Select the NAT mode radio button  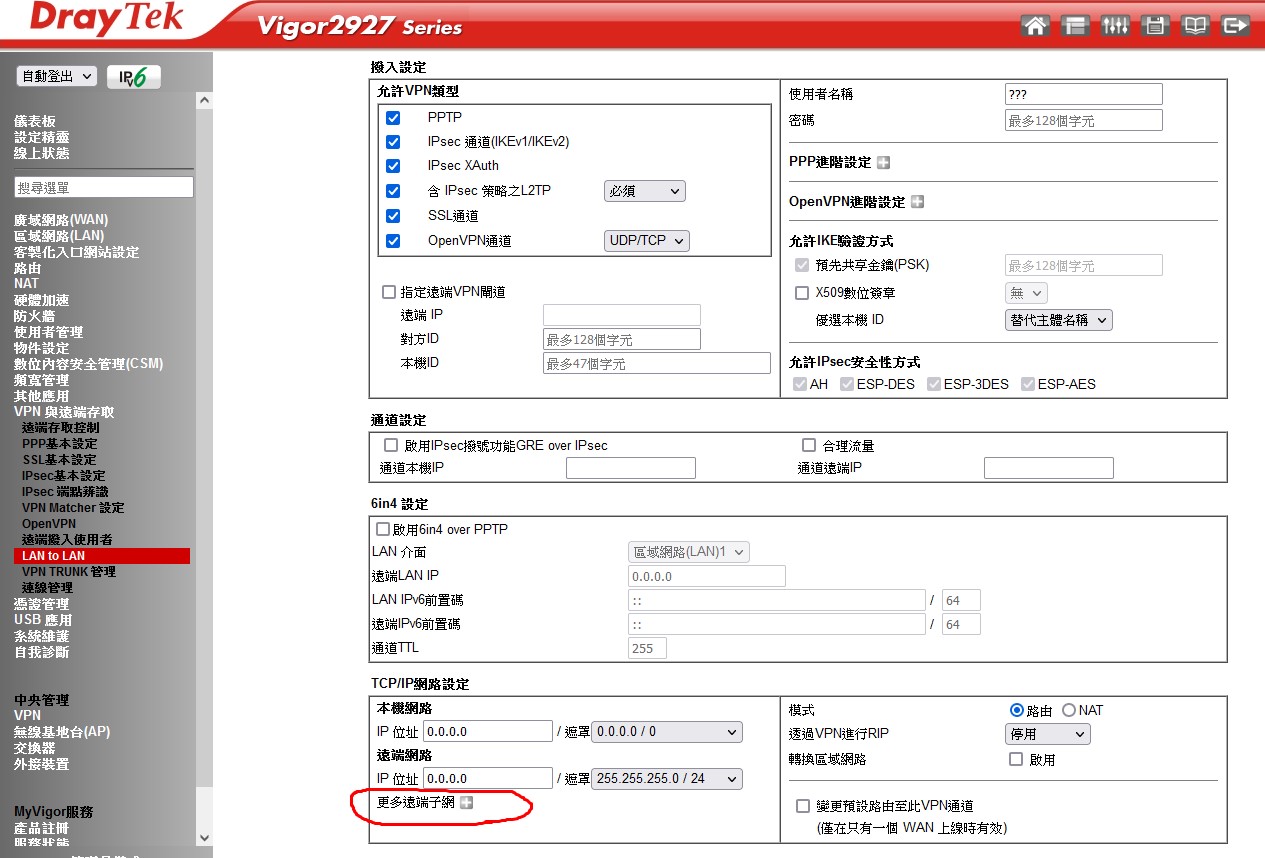click(1069, 710)
